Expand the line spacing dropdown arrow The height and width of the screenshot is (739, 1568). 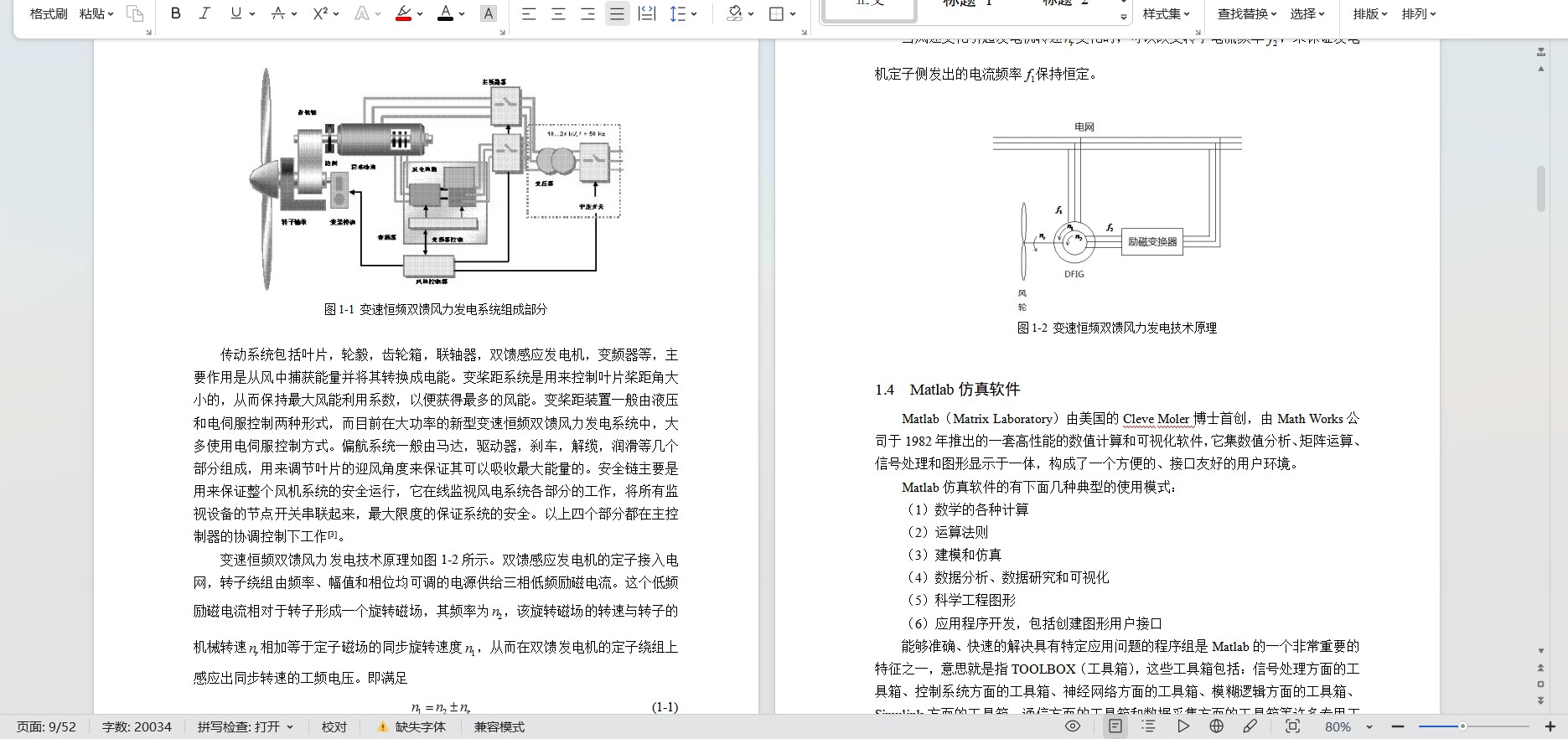(694, 13)
